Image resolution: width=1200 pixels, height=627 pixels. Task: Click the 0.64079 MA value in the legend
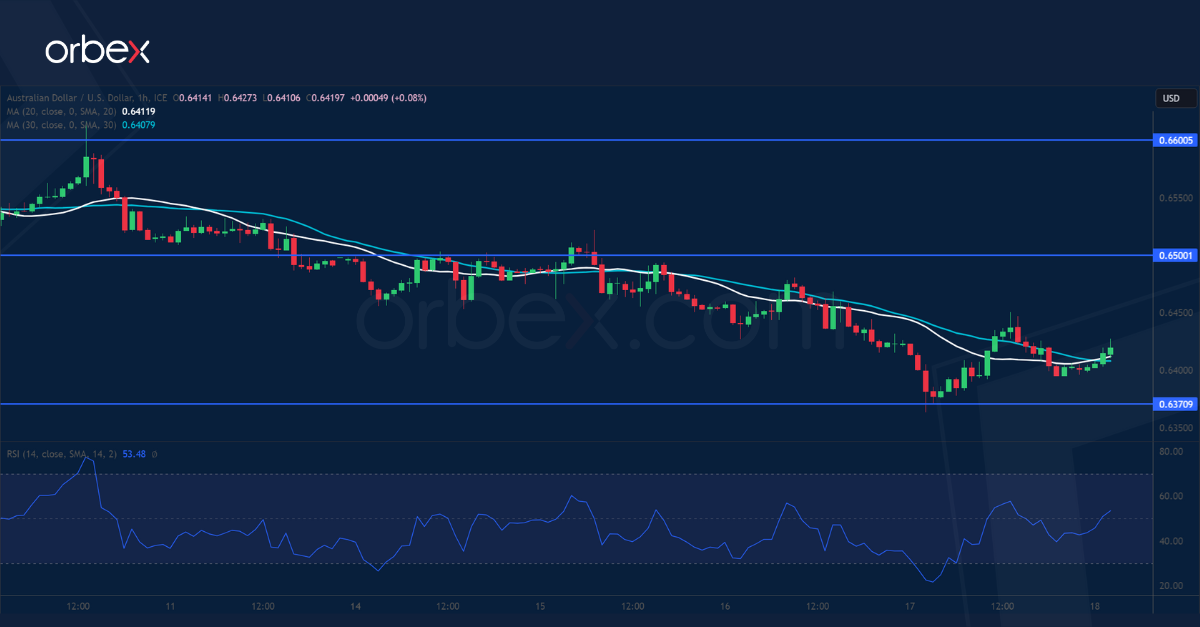pyautogui.click(x=138, y=126)
